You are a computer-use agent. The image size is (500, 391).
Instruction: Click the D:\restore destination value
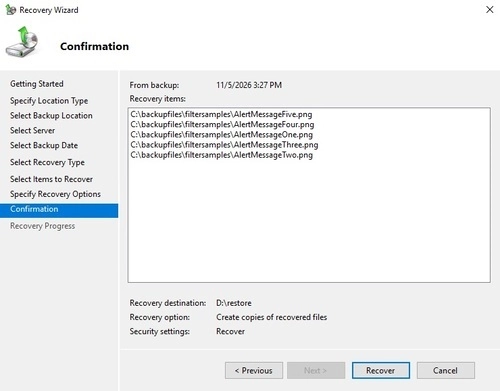234,303
